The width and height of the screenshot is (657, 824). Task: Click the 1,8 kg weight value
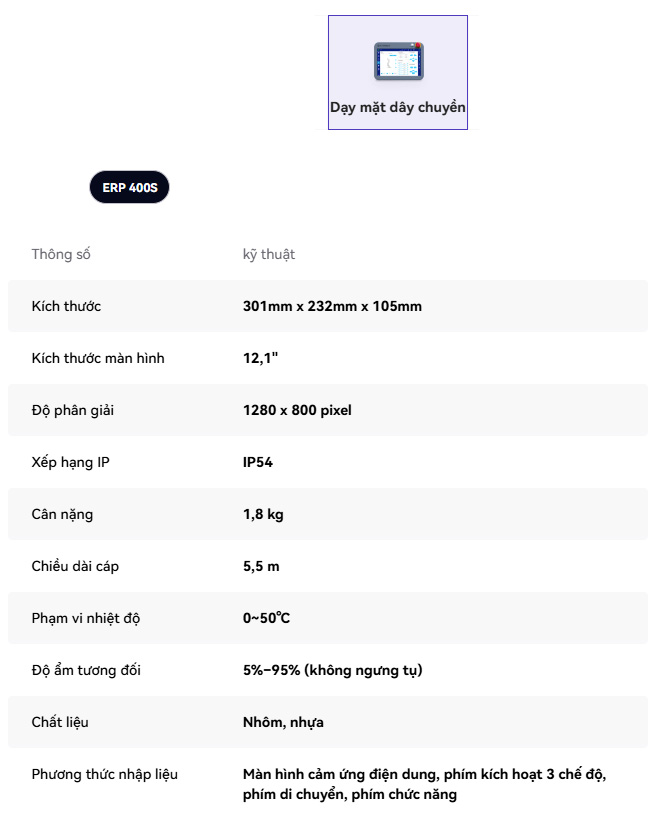pos(263,514)
